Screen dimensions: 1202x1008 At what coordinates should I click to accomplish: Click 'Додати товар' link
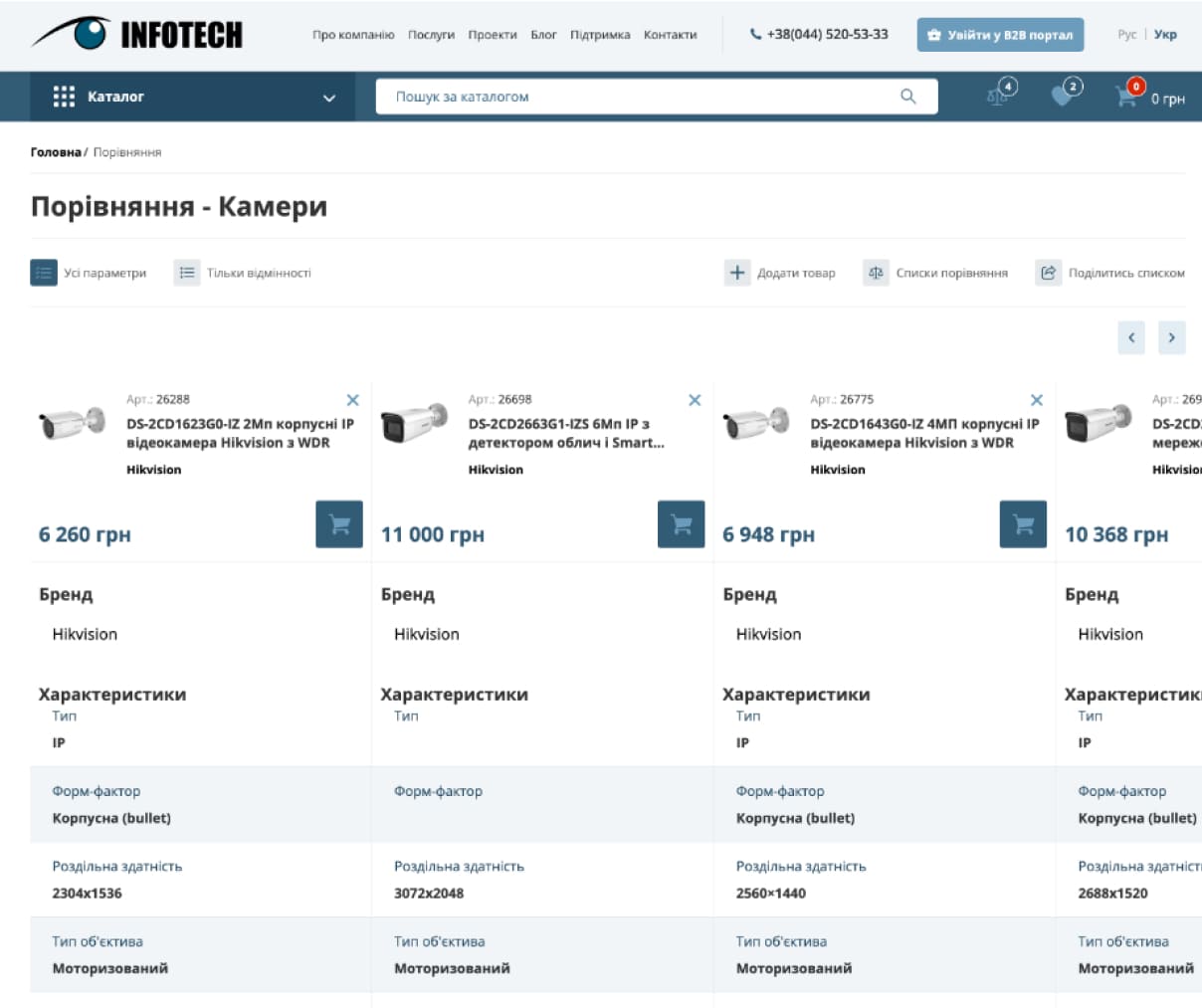coord(781,273)
